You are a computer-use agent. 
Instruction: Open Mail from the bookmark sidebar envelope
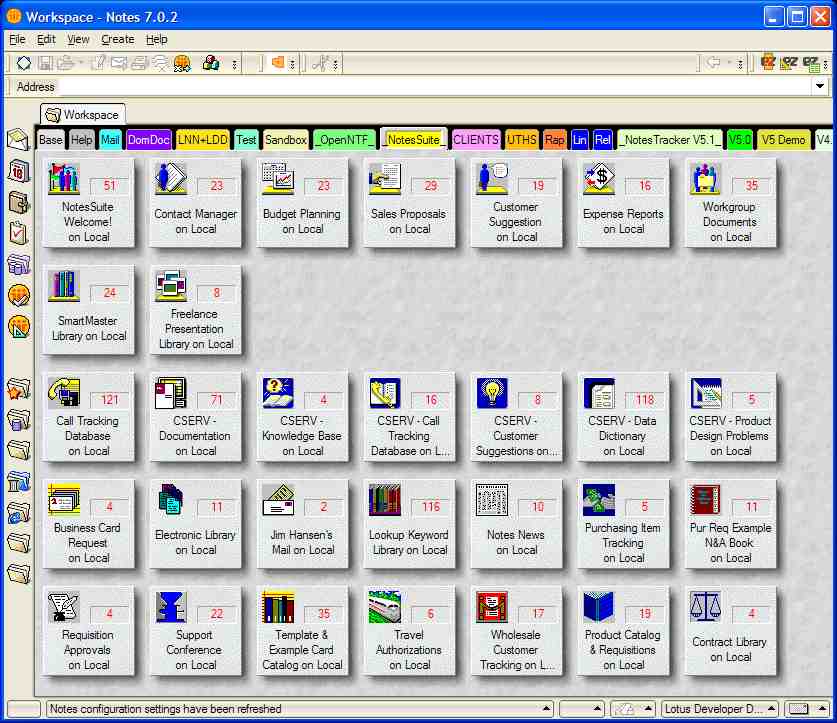tap(18, 140)
